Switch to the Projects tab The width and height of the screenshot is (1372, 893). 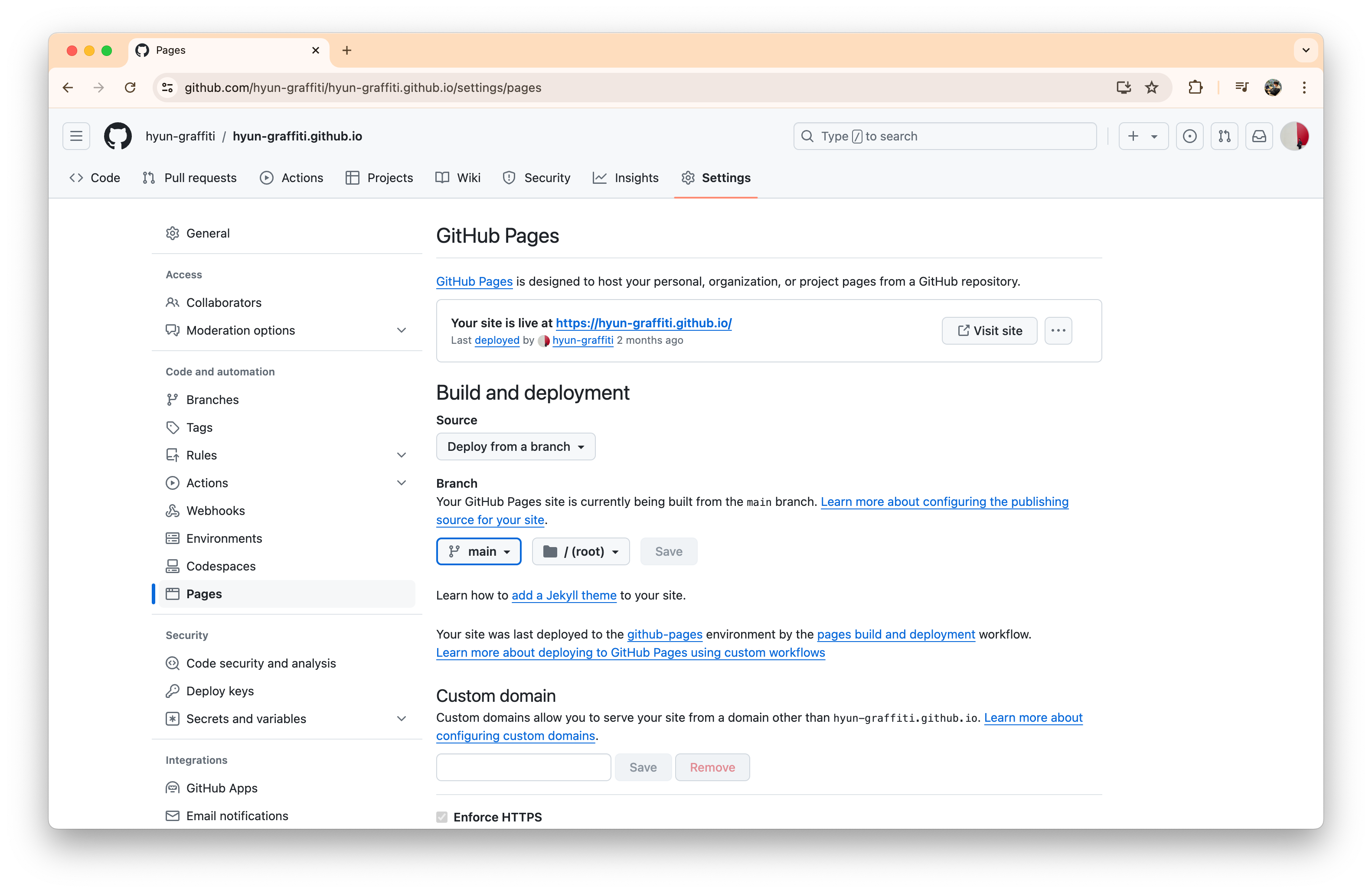click(379, 177)
